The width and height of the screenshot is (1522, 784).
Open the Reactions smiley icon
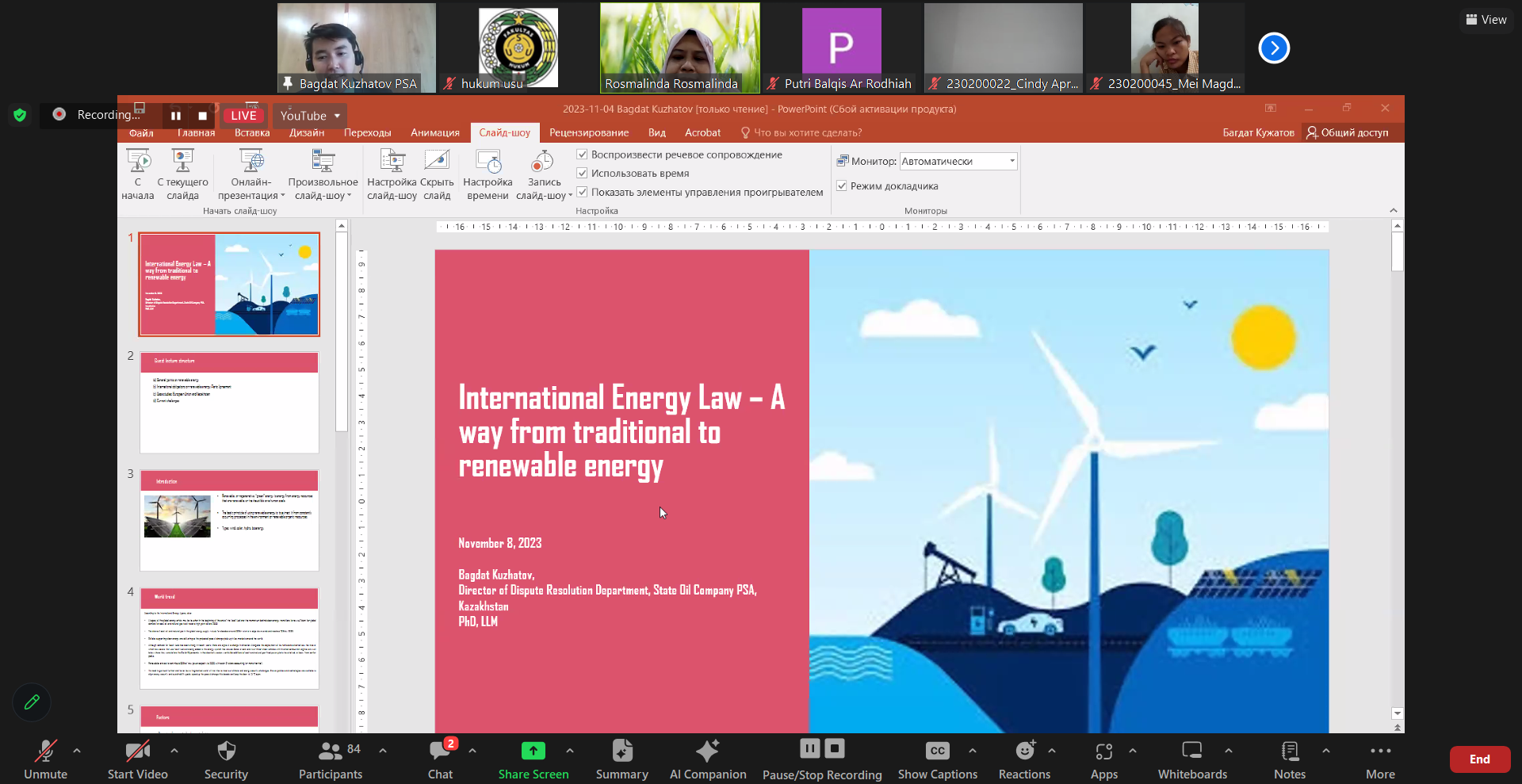[x=1025, y=751]
